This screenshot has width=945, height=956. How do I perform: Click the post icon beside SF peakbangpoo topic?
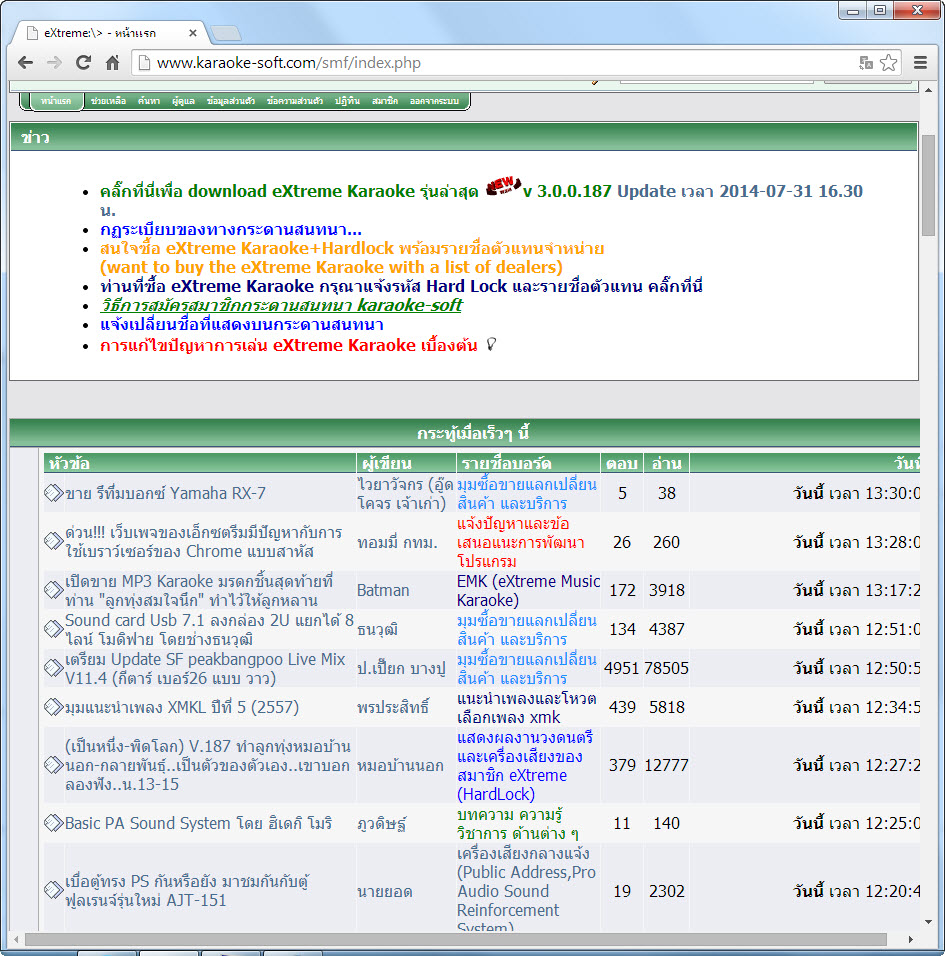click(54, 668)
